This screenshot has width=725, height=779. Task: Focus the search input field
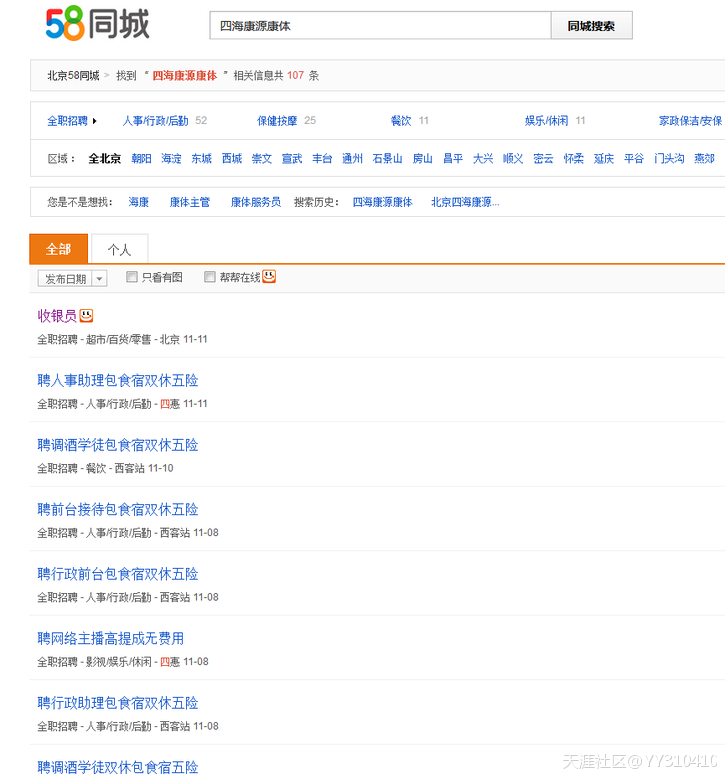pyautogui.click(x=380, y=25)
